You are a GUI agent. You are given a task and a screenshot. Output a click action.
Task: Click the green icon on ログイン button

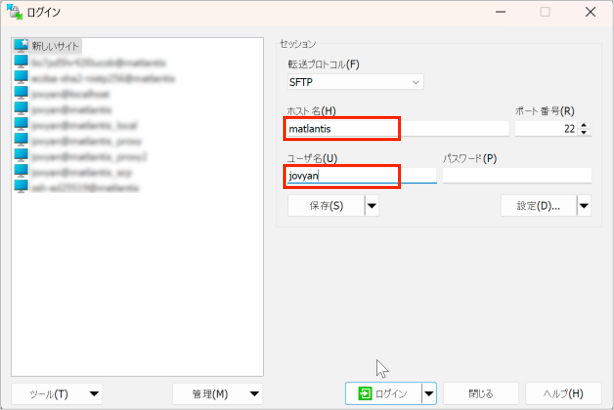coord(365,394)
